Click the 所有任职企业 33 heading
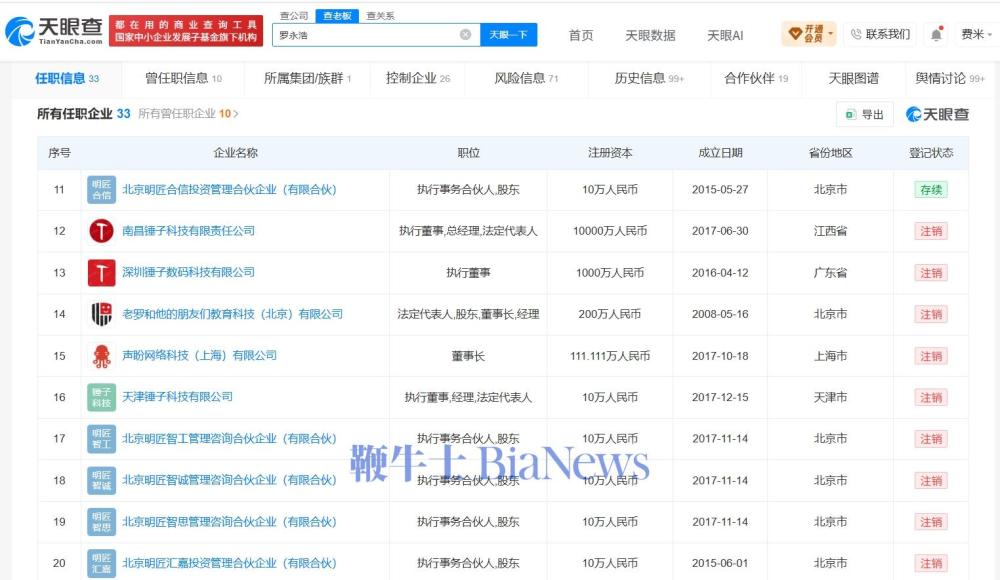 84,114
